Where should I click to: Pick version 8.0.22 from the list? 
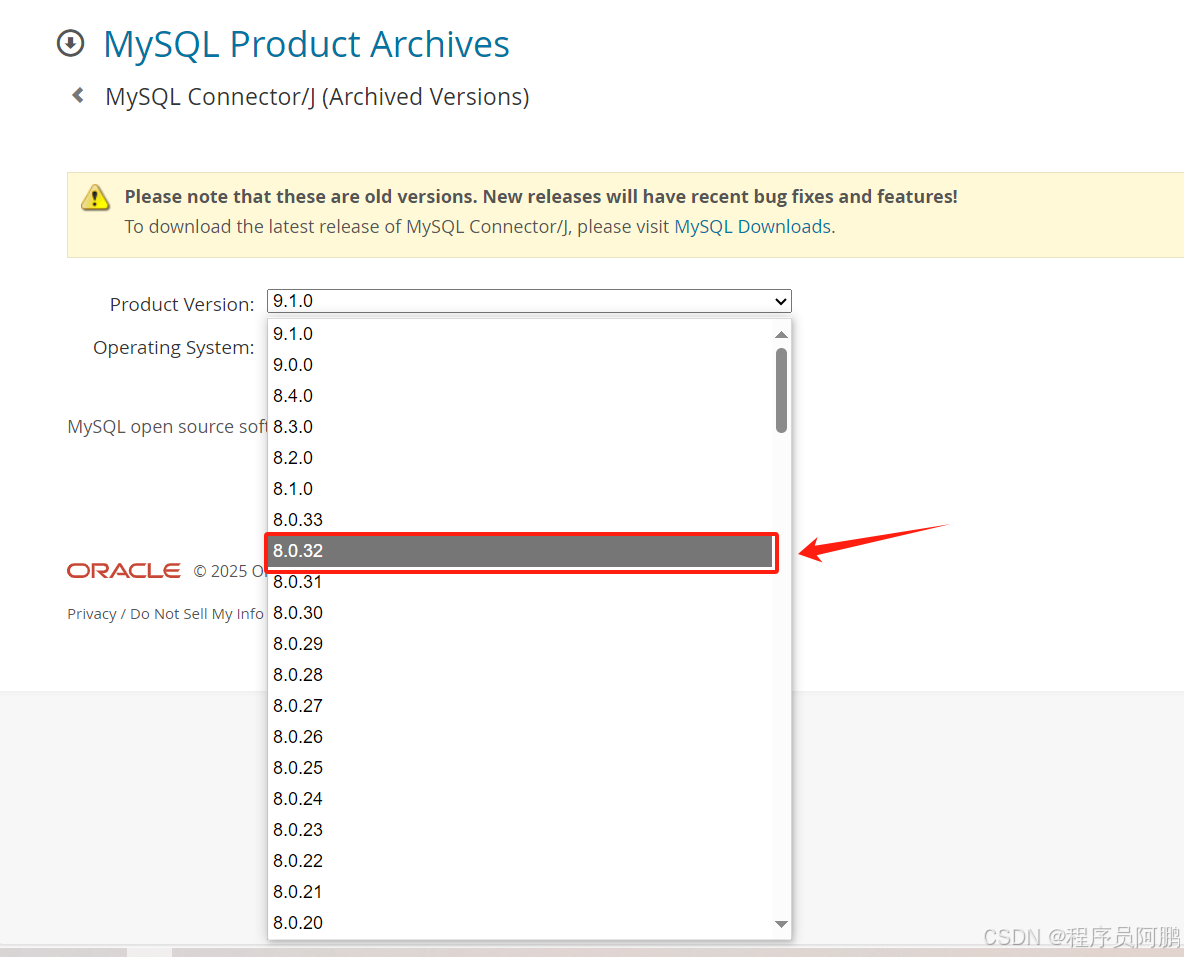(521, 861)
